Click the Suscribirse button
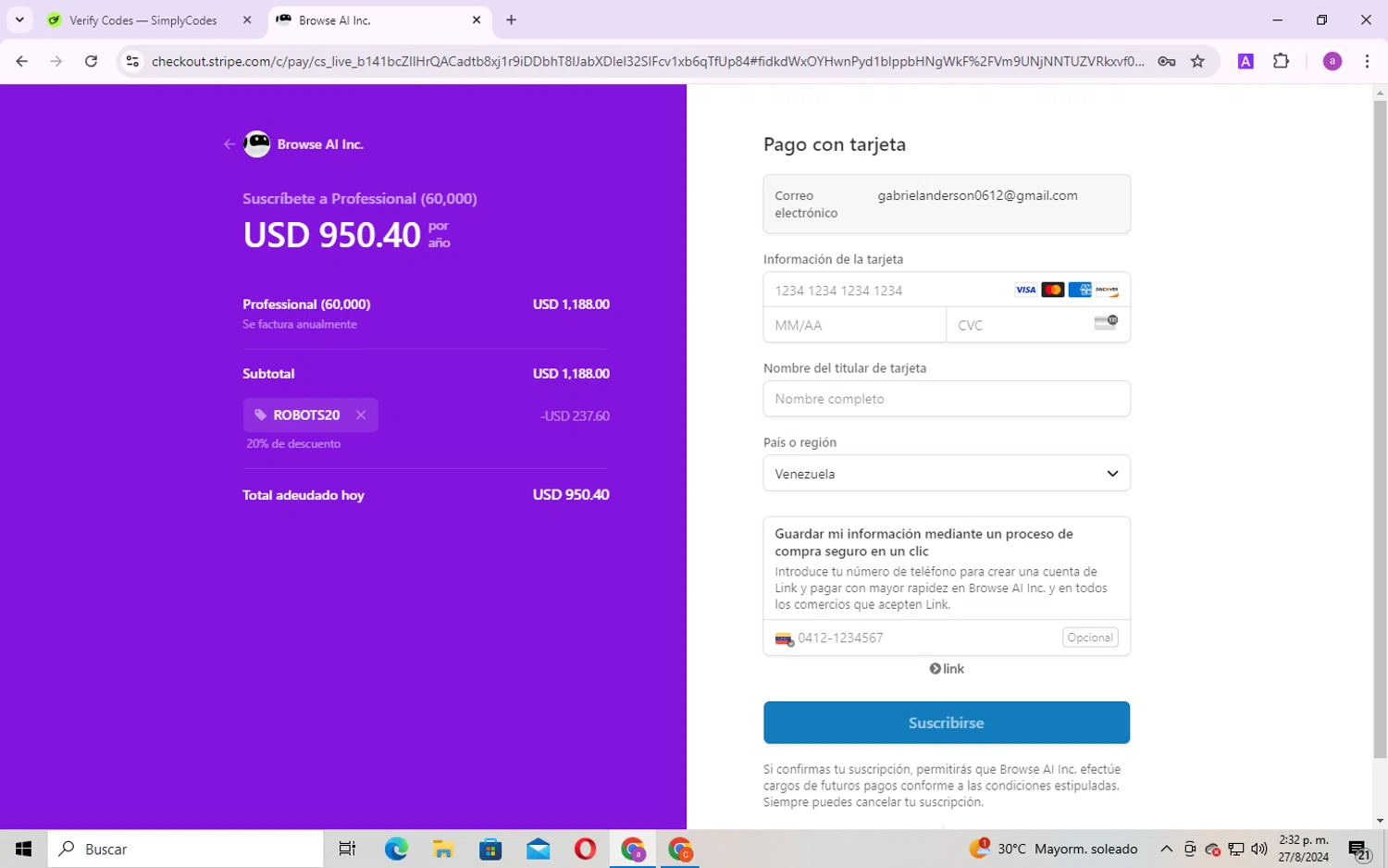 coord(947,723)
